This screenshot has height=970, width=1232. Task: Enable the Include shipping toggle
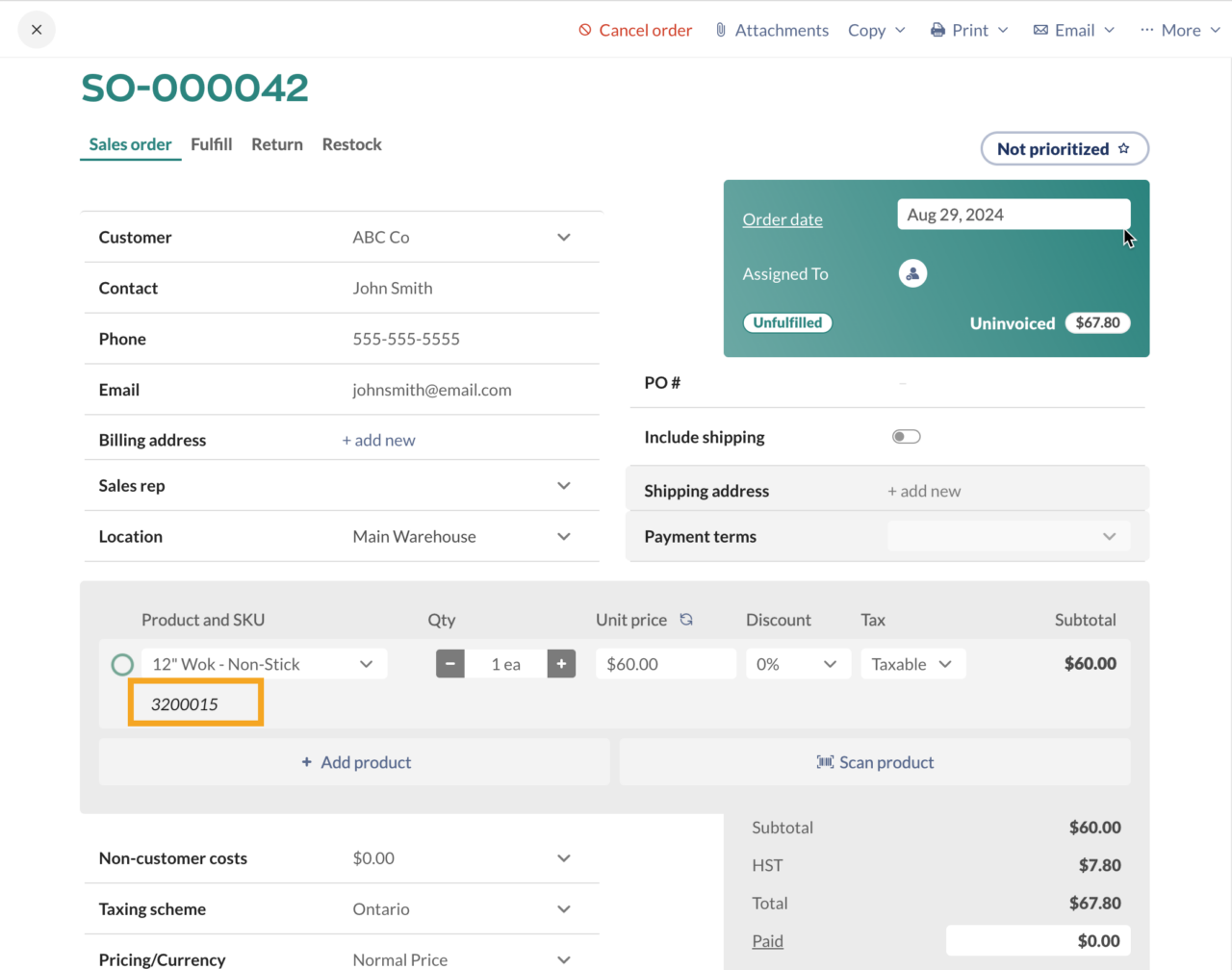(906, 436)
